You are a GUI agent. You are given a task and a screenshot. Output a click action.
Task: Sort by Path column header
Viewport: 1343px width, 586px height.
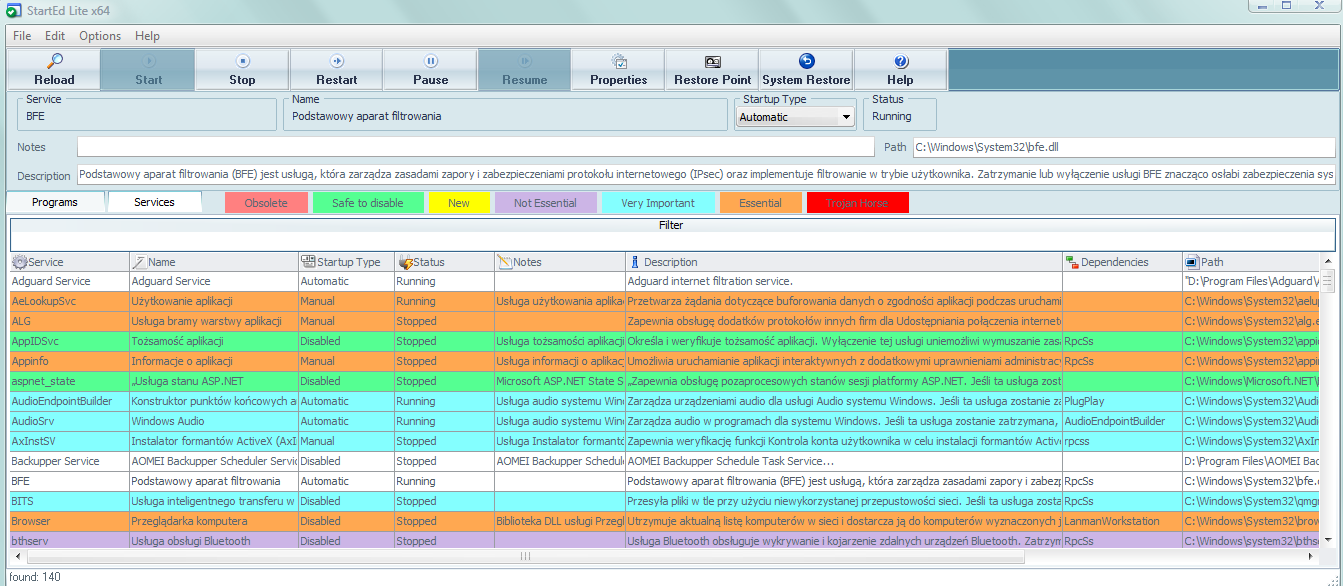click(x=1251, y=262)
